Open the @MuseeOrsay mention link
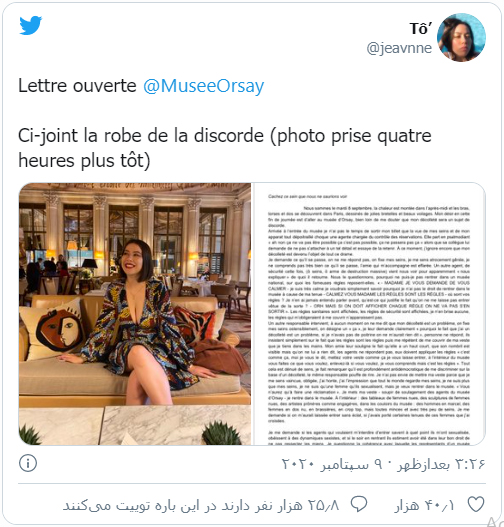Image resolution: width=504 pixels, height=527 pixels. point(204,86)
